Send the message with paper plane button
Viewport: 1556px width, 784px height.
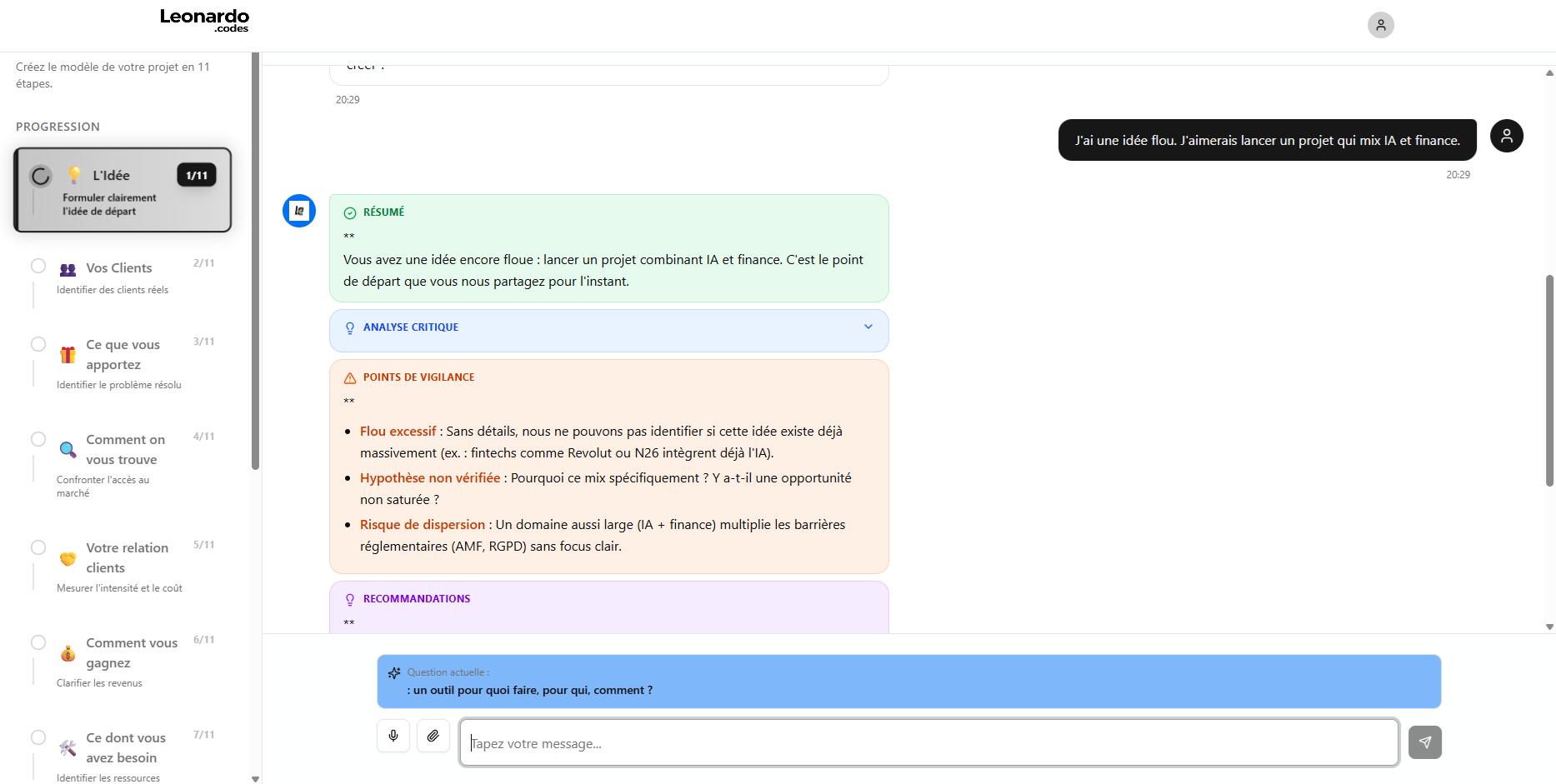tap(1424, 742)
